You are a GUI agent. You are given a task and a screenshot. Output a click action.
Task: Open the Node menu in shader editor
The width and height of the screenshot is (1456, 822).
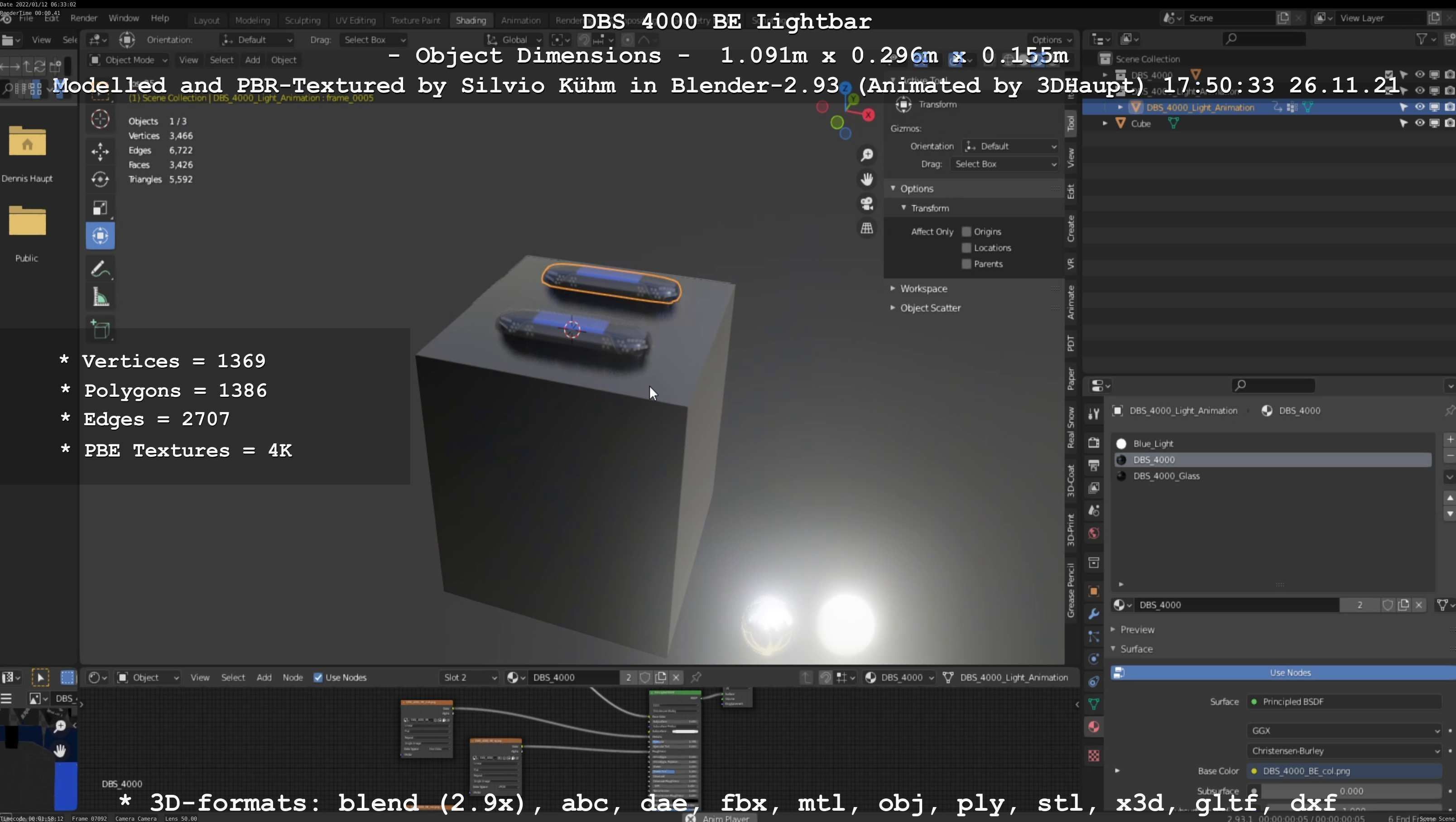[x=292, y=677]
